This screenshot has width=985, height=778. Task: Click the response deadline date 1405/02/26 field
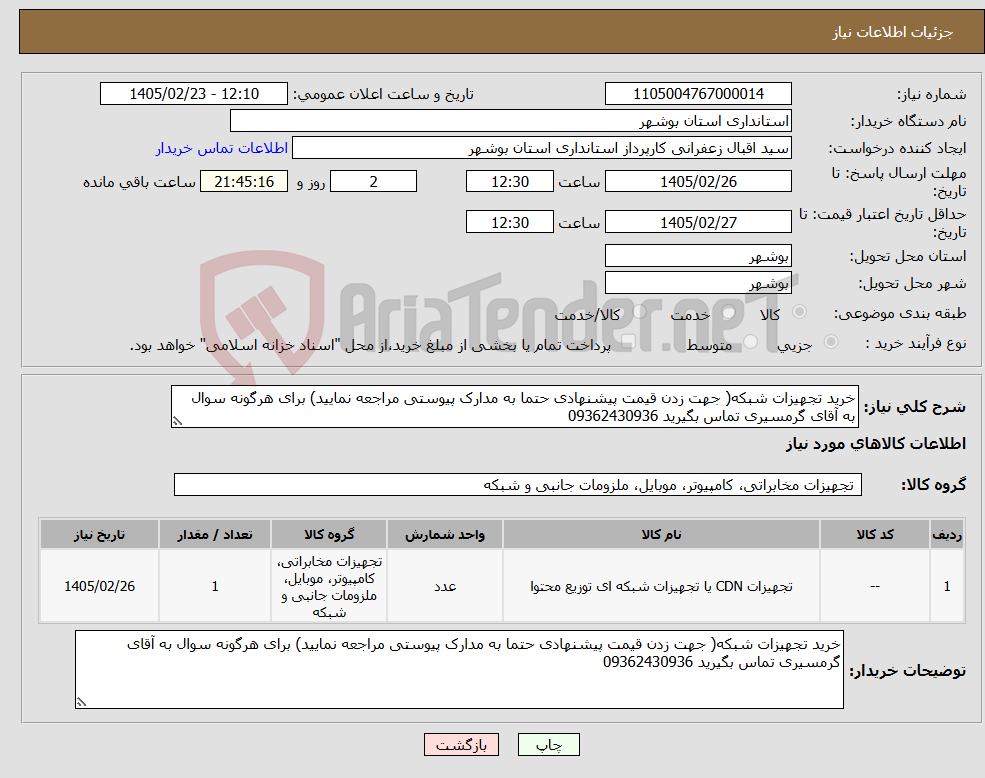click(x=698, y=182)
